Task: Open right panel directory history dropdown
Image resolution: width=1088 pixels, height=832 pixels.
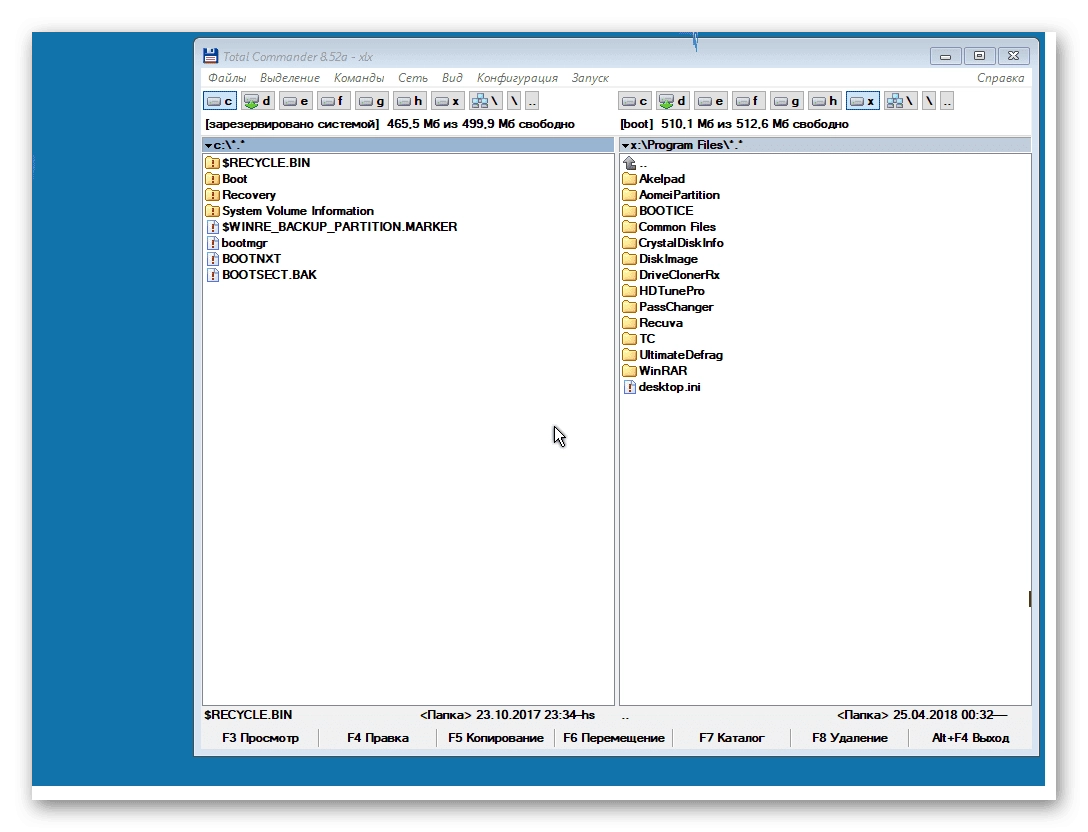Action: point(625,146)
